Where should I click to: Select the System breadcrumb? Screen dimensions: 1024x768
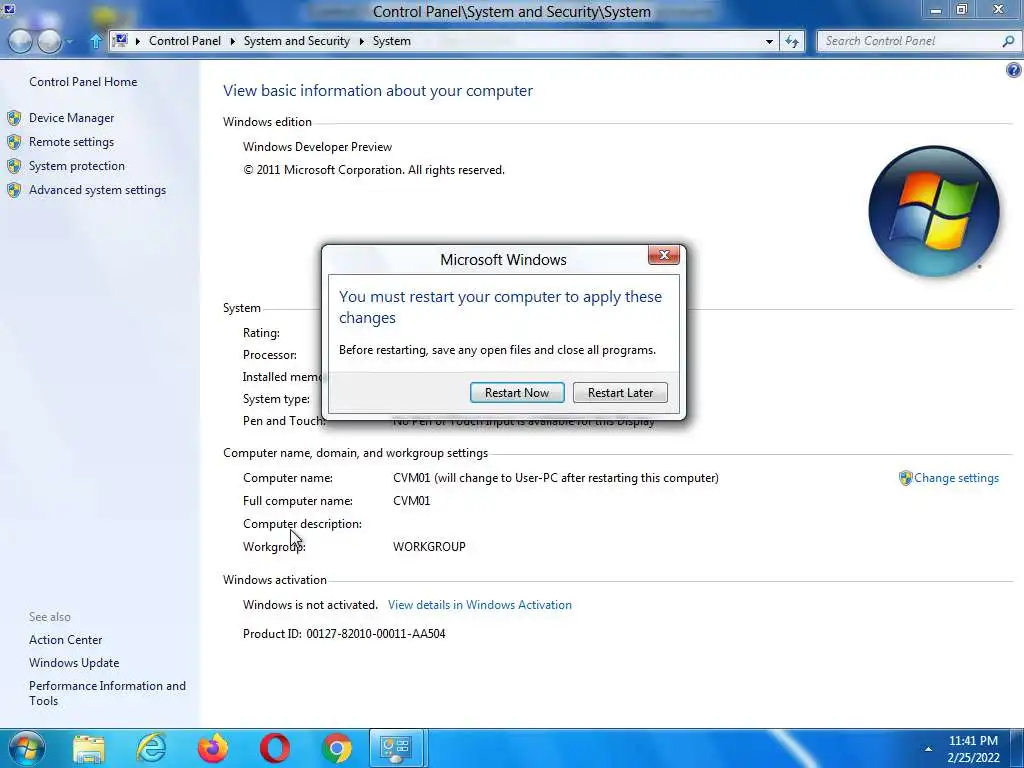pyautogui.click(x=391, y=40)
